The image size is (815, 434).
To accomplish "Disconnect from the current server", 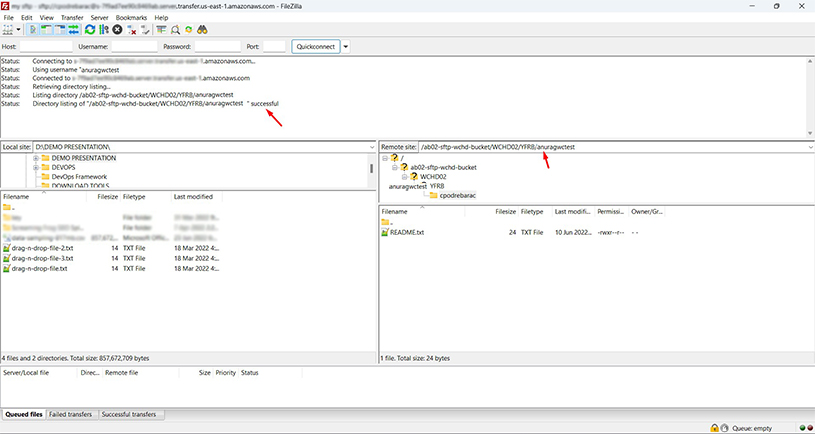I will 132,30.
